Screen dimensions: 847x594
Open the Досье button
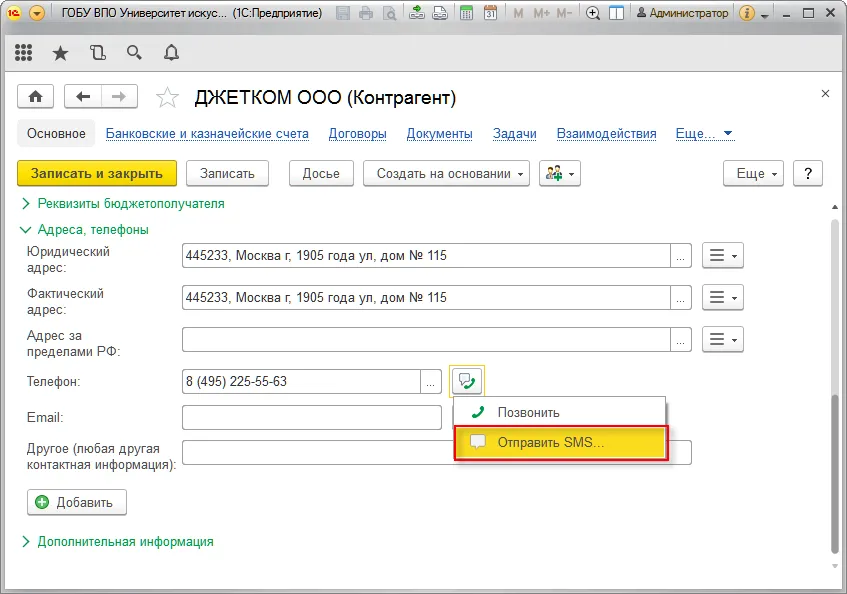click(x=321, y=173)
